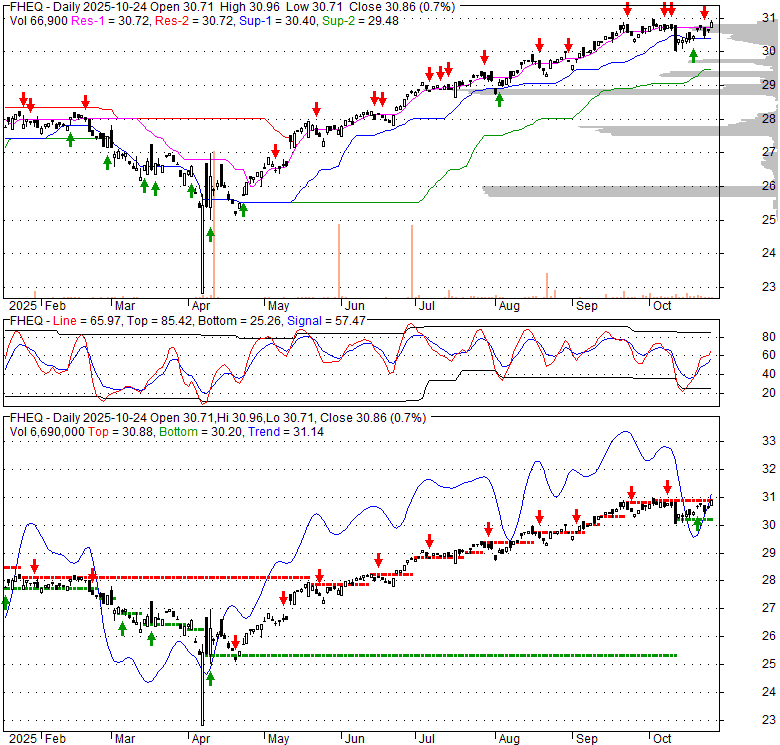Select the green arrow at far left of bottom chart
The image size is (780, 745).
(6, 602)
